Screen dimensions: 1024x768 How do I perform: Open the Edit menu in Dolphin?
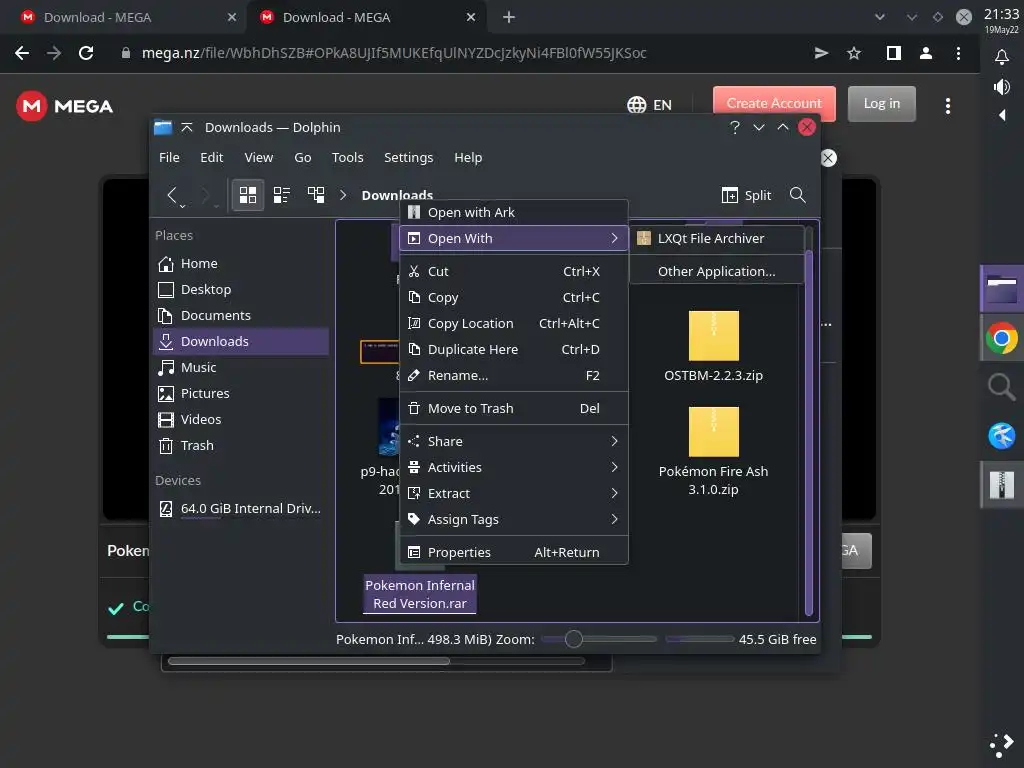[x=212, y=157]
